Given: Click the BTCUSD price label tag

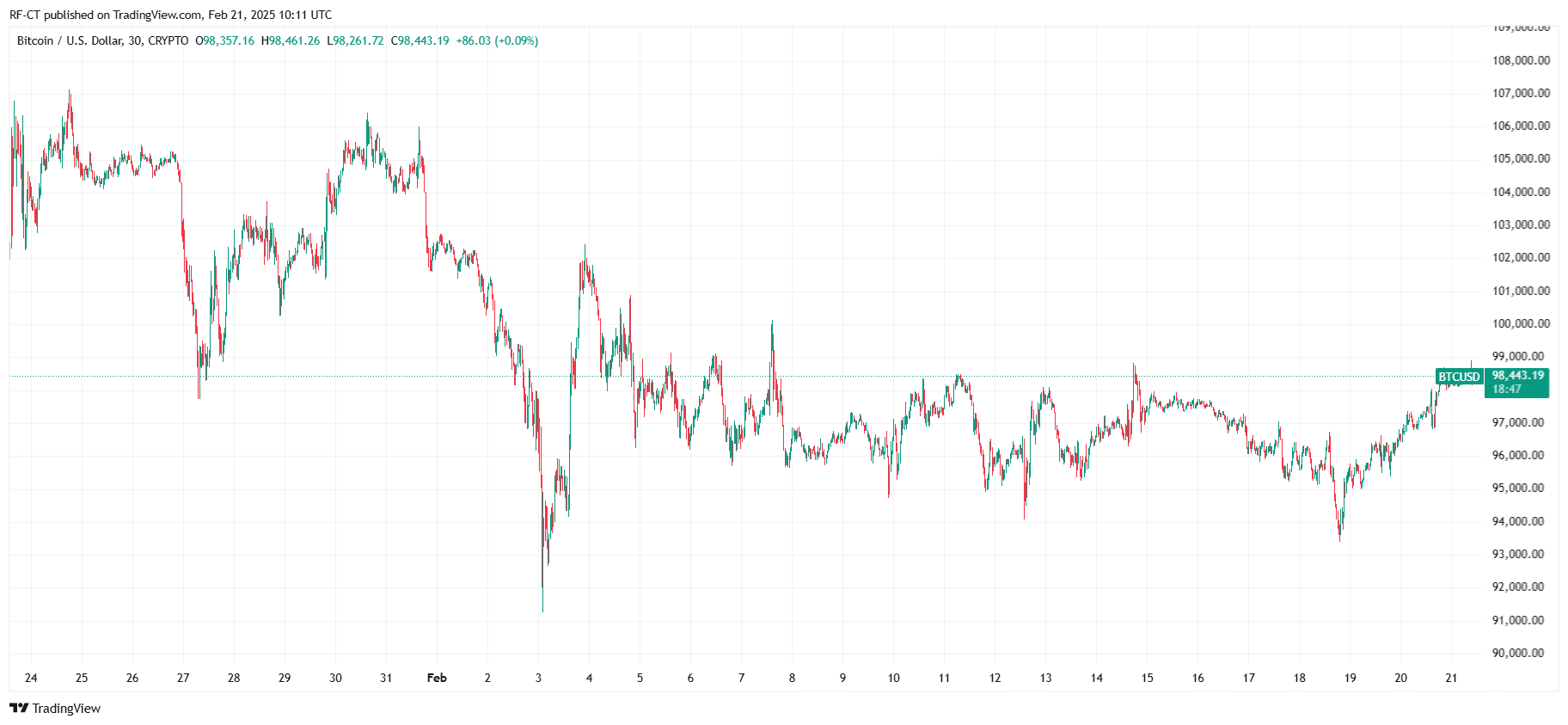Looking at the screenshot, I should click(x=1460, y=377).
